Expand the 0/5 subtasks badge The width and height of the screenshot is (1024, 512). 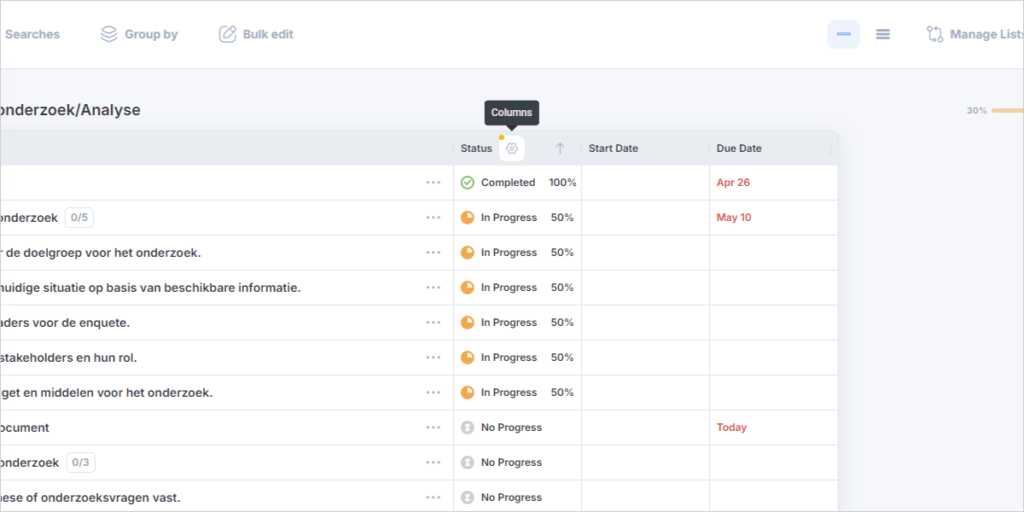coord(80,218)
